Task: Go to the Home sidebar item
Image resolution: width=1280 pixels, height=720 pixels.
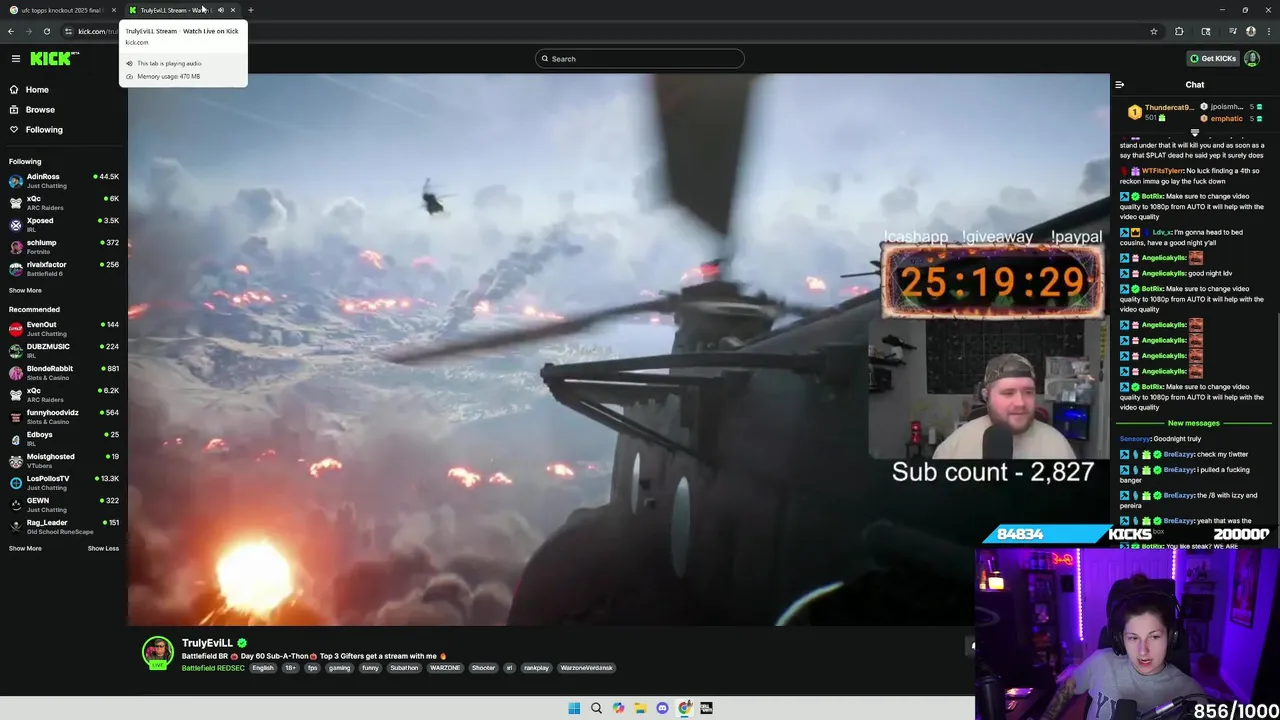Action: [37, 90]
